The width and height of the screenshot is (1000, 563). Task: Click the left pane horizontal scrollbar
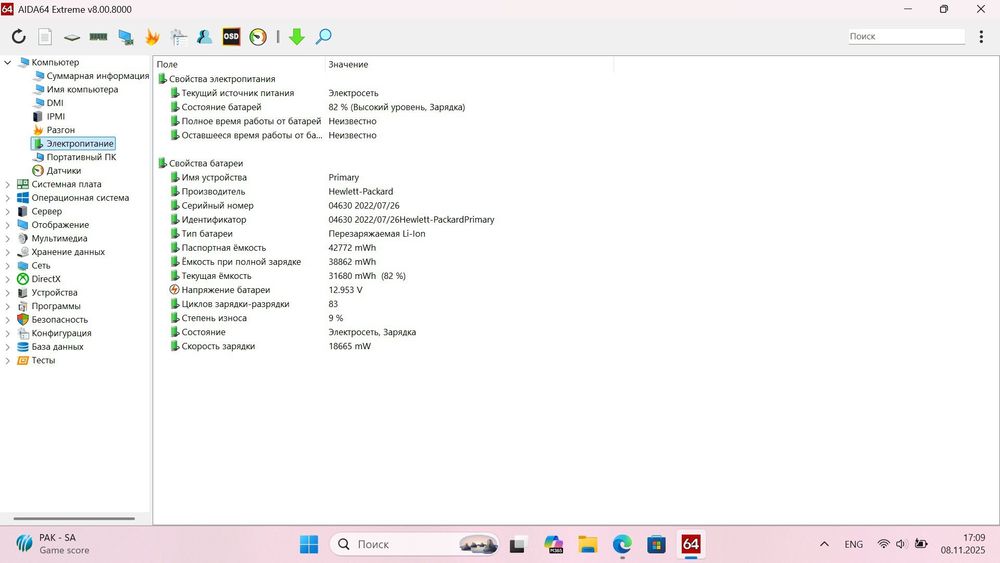[74, 518]
